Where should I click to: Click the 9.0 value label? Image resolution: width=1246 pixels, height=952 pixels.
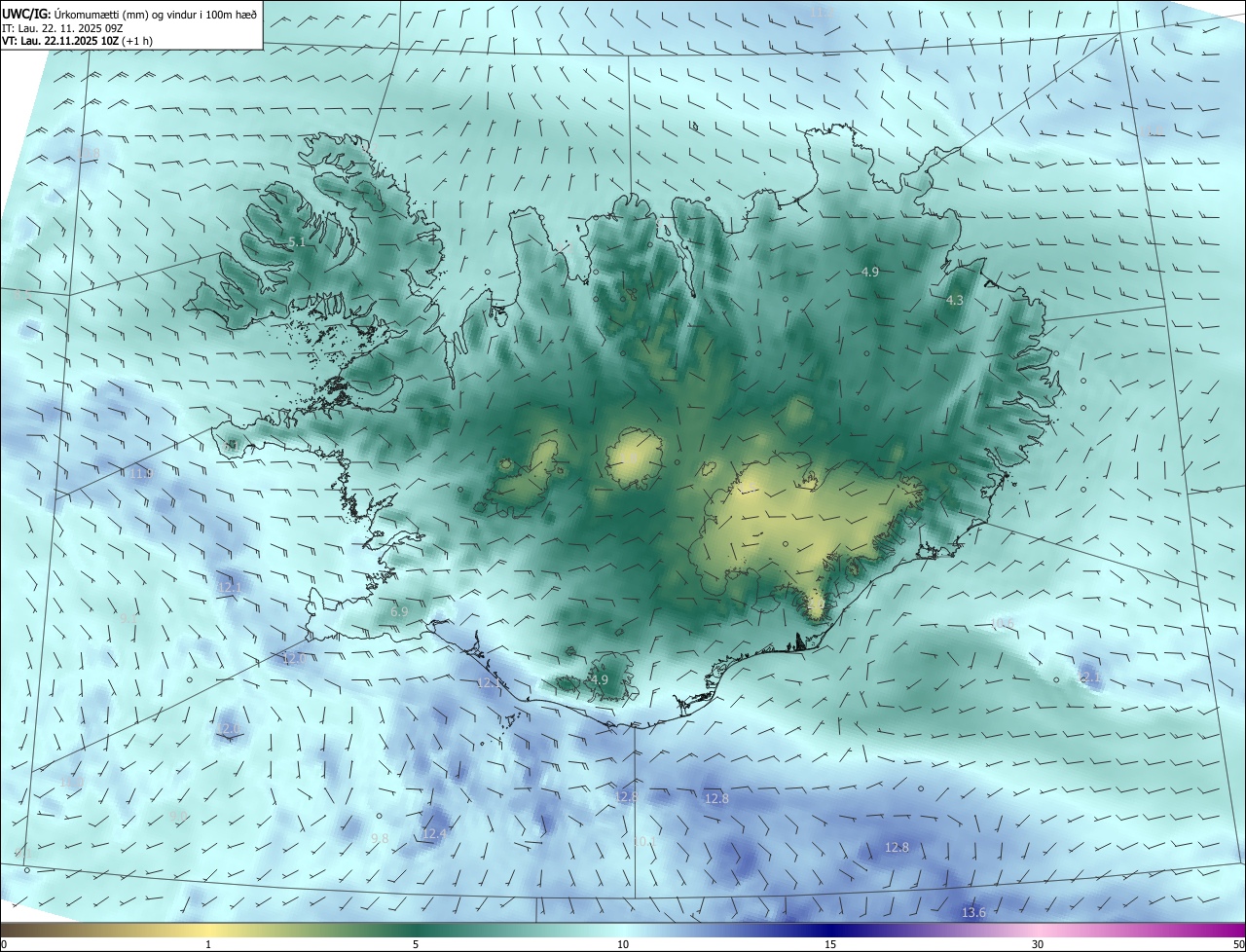coord(178,816)
